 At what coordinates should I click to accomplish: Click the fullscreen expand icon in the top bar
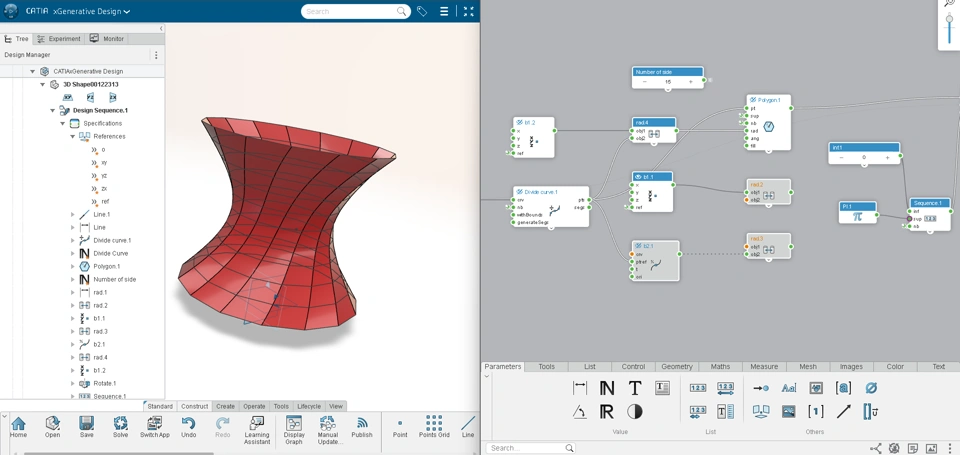[x=468, y=11]
